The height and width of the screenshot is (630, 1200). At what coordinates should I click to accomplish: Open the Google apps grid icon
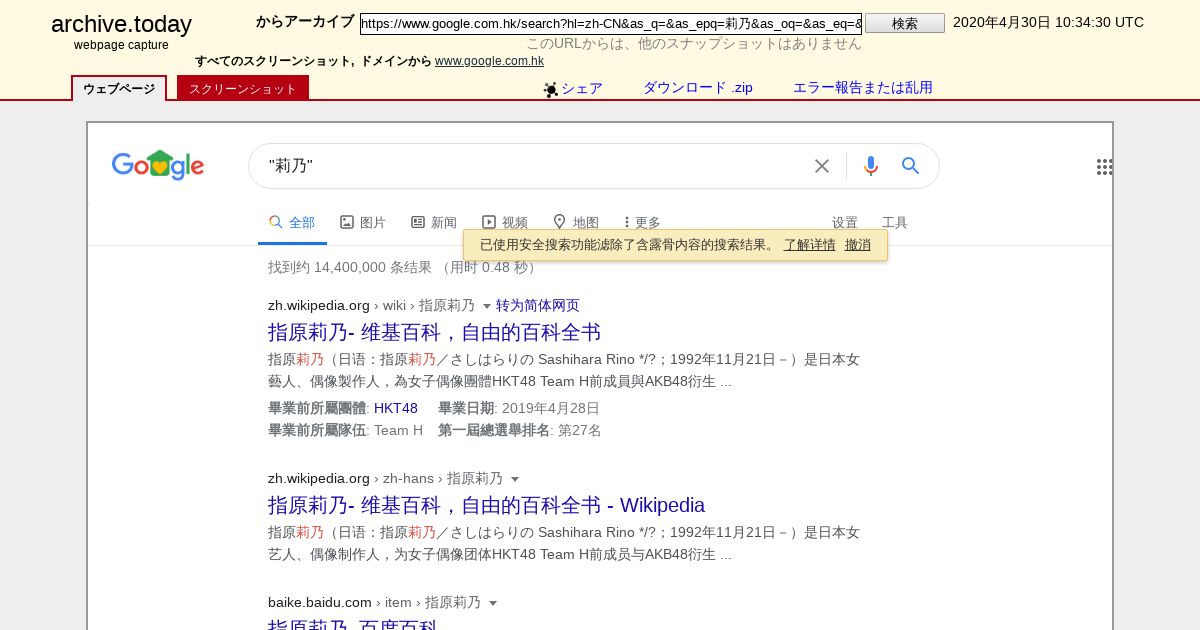(x=1104, y=167)
